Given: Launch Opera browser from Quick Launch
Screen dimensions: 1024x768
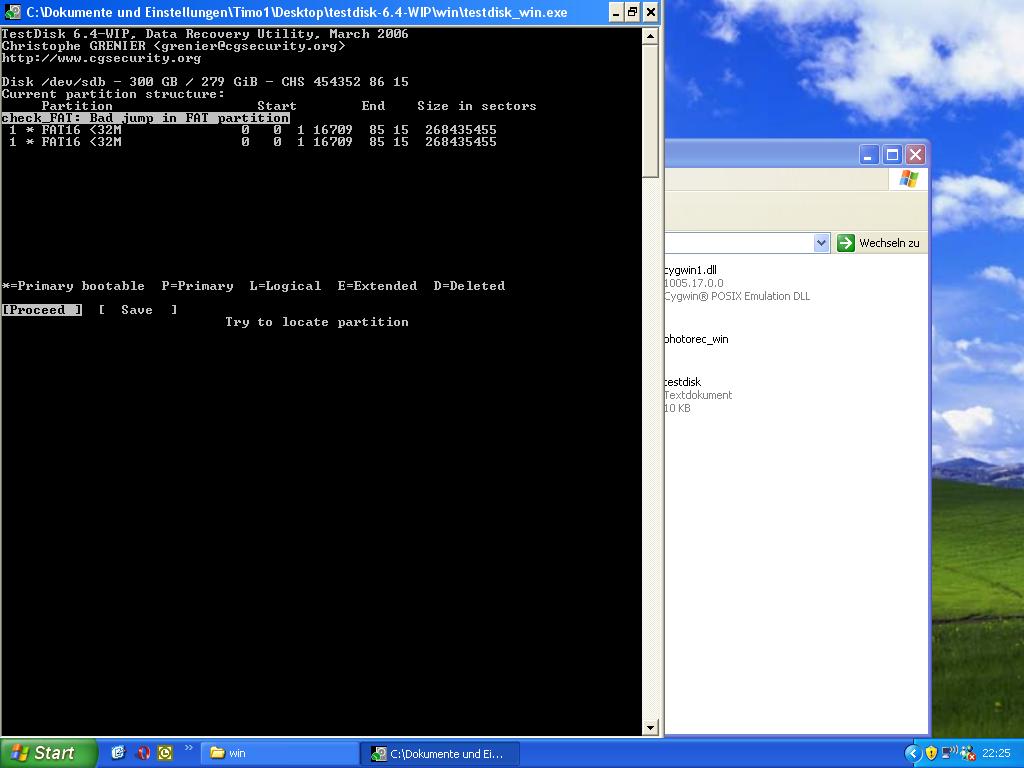Looking at the screenshot, I should click(143, 753).
